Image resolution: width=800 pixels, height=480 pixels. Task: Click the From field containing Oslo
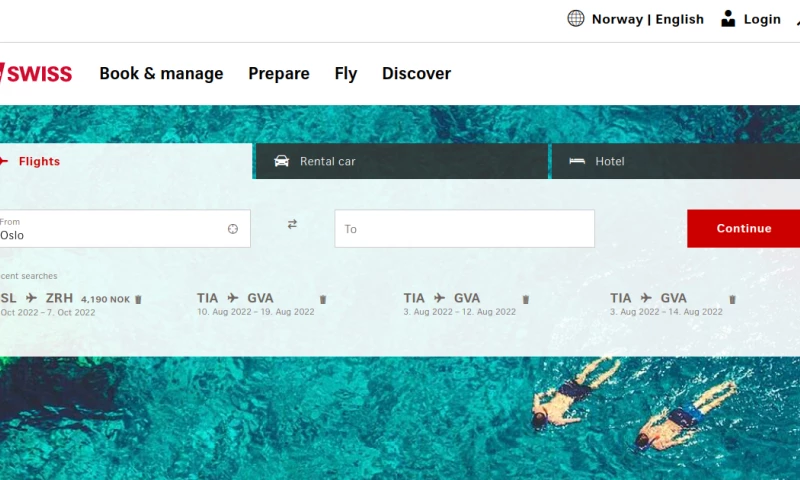coord(124,229)
